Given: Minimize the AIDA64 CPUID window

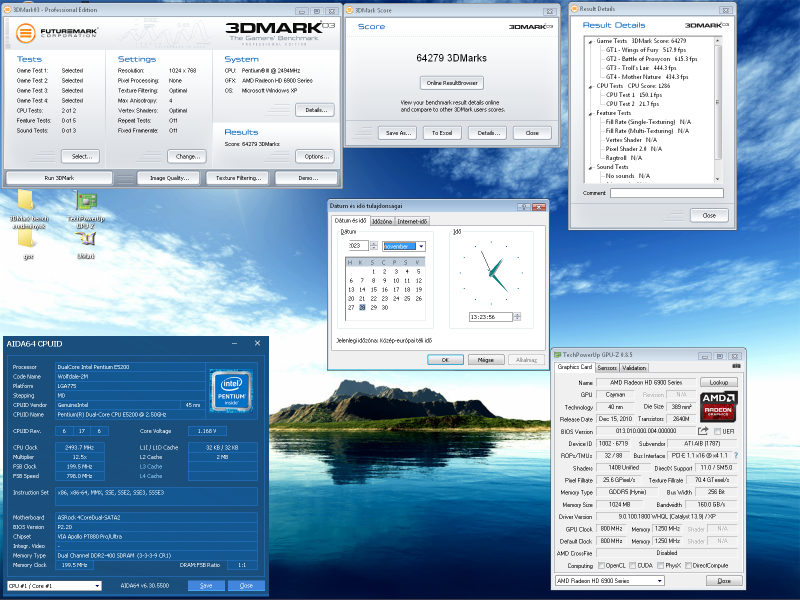Looking at the screenshot, I should [234, 343].
